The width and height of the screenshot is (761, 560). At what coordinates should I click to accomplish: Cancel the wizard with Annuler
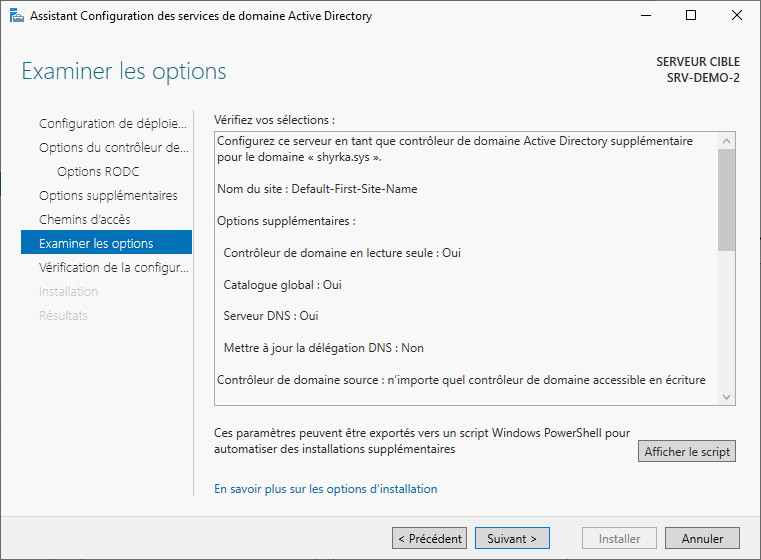[x=702, y=539]
